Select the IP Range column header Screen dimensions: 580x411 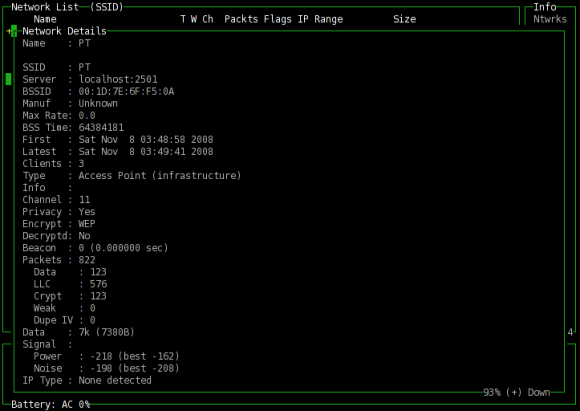pyautogui.click(x=320, y=19)
